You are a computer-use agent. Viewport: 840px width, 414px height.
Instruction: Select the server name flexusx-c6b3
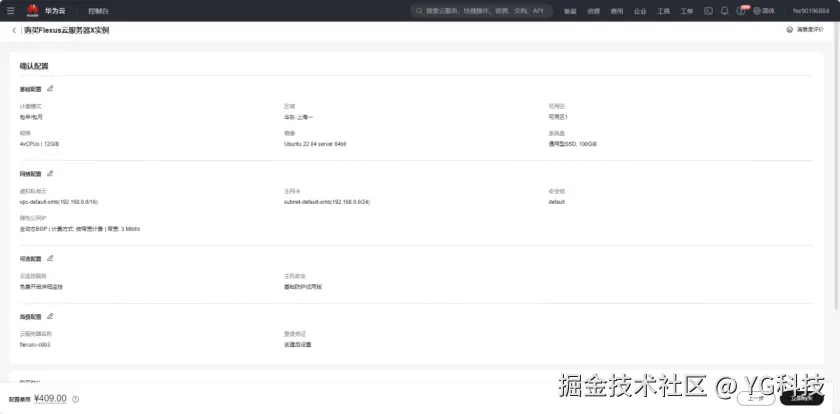click(x=35, y=344)
